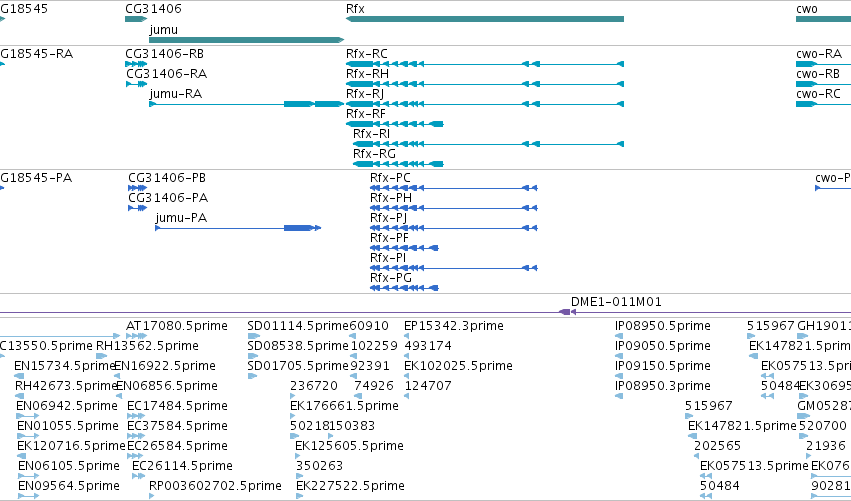
Task: Select the 236720 EST label
Action: click(x=314, y=386)
